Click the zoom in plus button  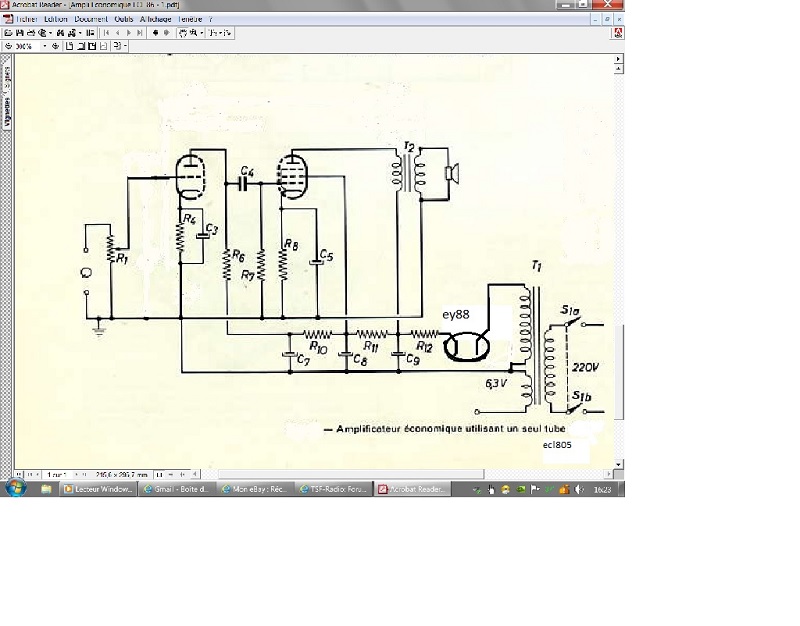click(55, 46)
